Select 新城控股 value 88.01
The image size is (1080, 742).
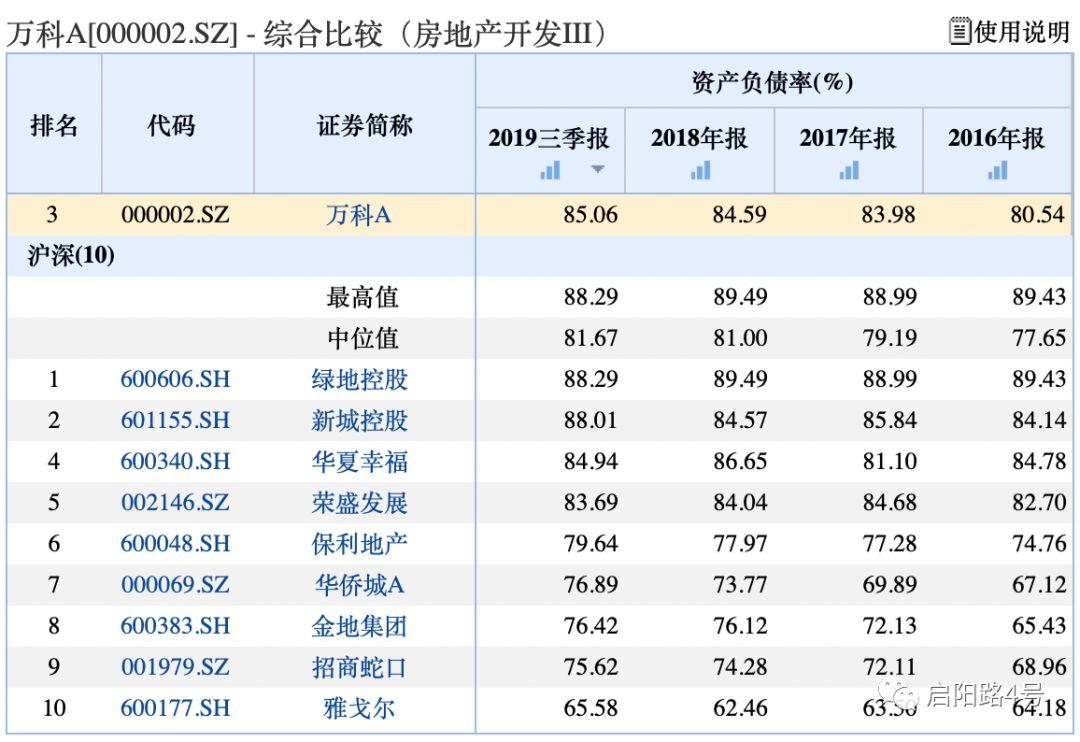click(591, 420)
